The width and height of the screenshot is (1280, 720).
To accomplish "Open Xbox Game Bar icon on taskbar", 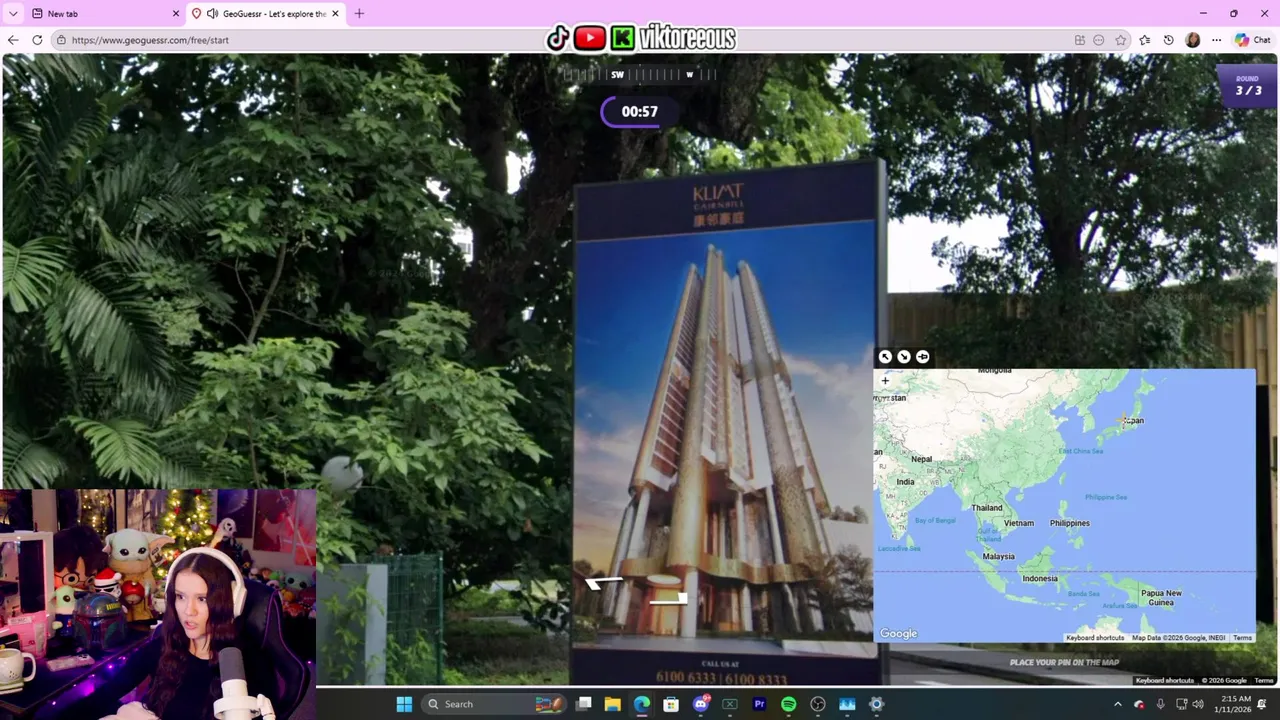I will click(730, 704).
